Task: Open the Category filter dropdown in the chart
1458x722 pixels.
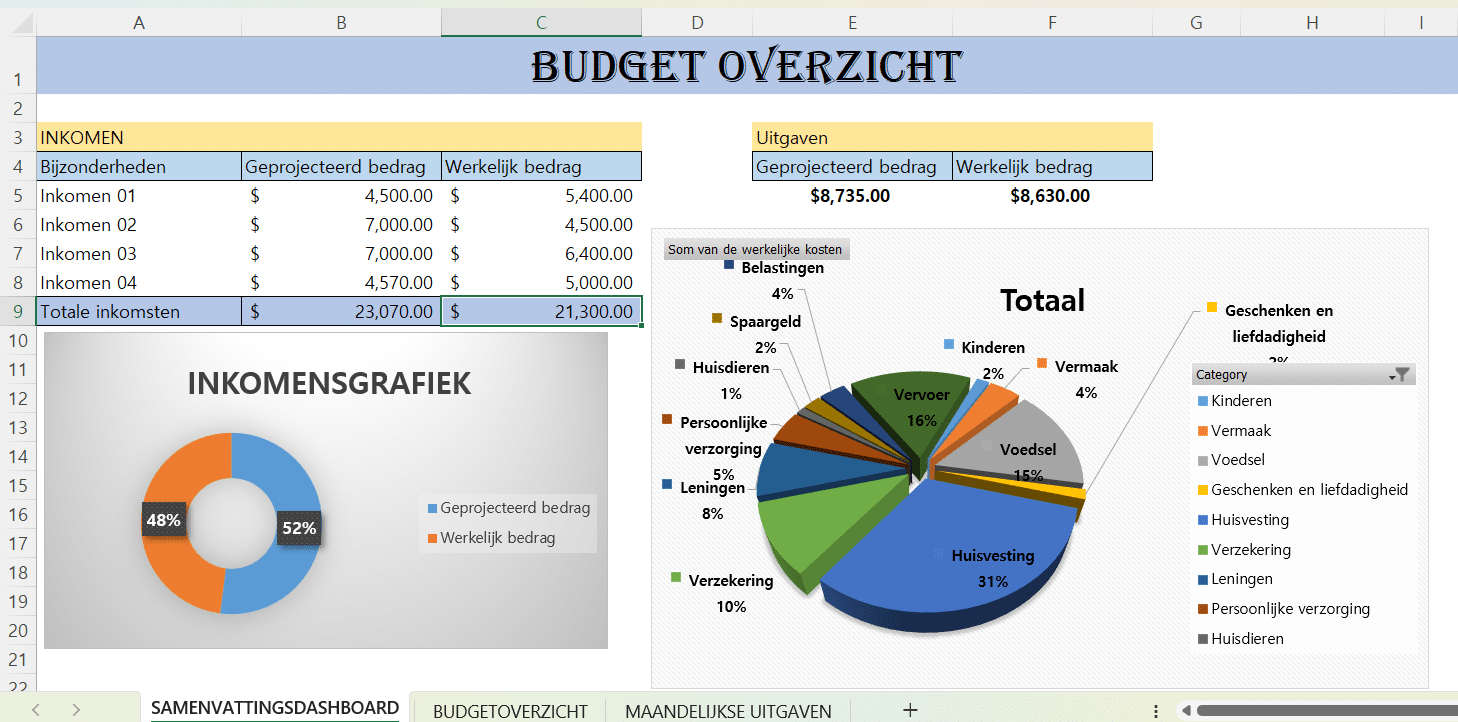Action: (1402, 375)
